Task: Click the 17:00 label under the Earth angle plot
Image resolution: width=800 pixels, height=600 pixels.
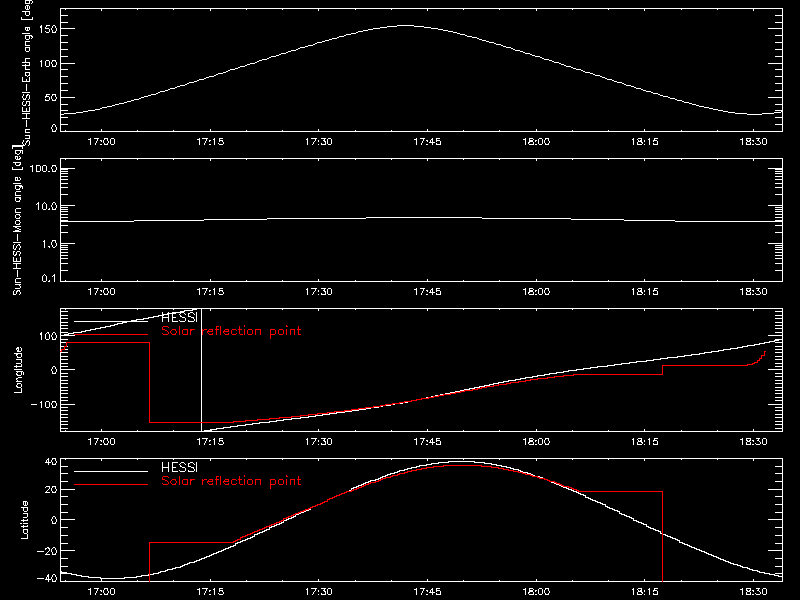Action: (x=102, y=142)
